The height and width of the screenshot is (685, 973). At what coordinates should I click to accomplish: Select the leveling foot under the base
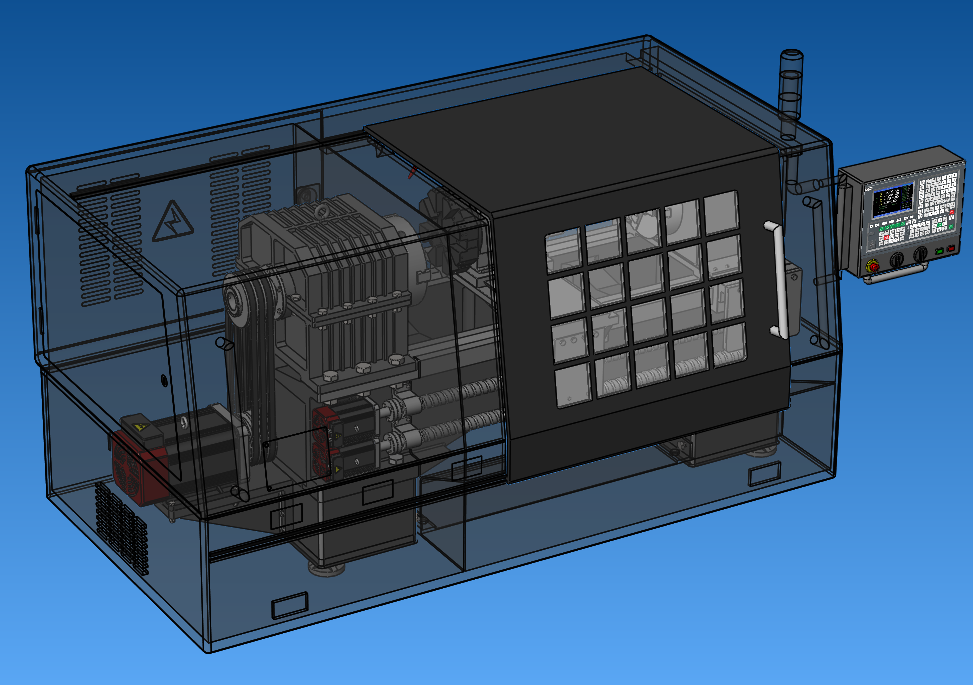point(327,568)
